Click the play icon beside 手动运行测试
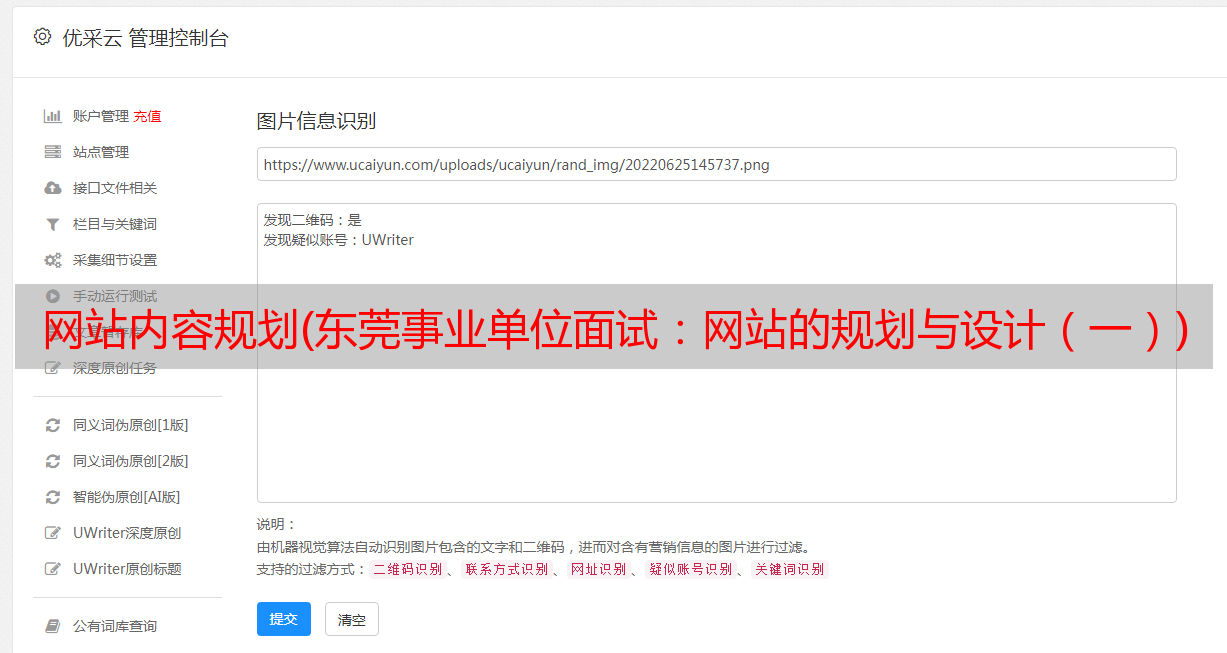Image resolution: width=1227 pixels, height=653 pixels. click(53, 296)
